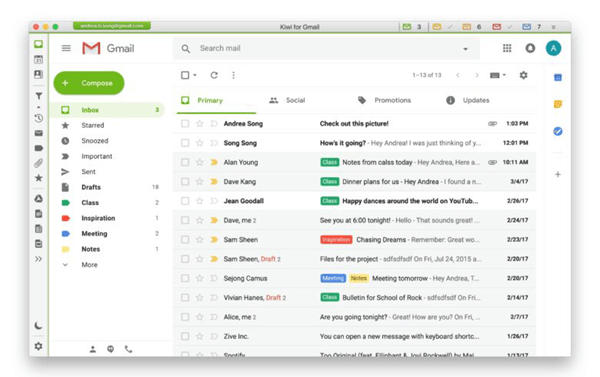The height and width of the screenshot is (377, 600).
Task: Open input tools keyboard dropdown
Action: pos(498,75)
